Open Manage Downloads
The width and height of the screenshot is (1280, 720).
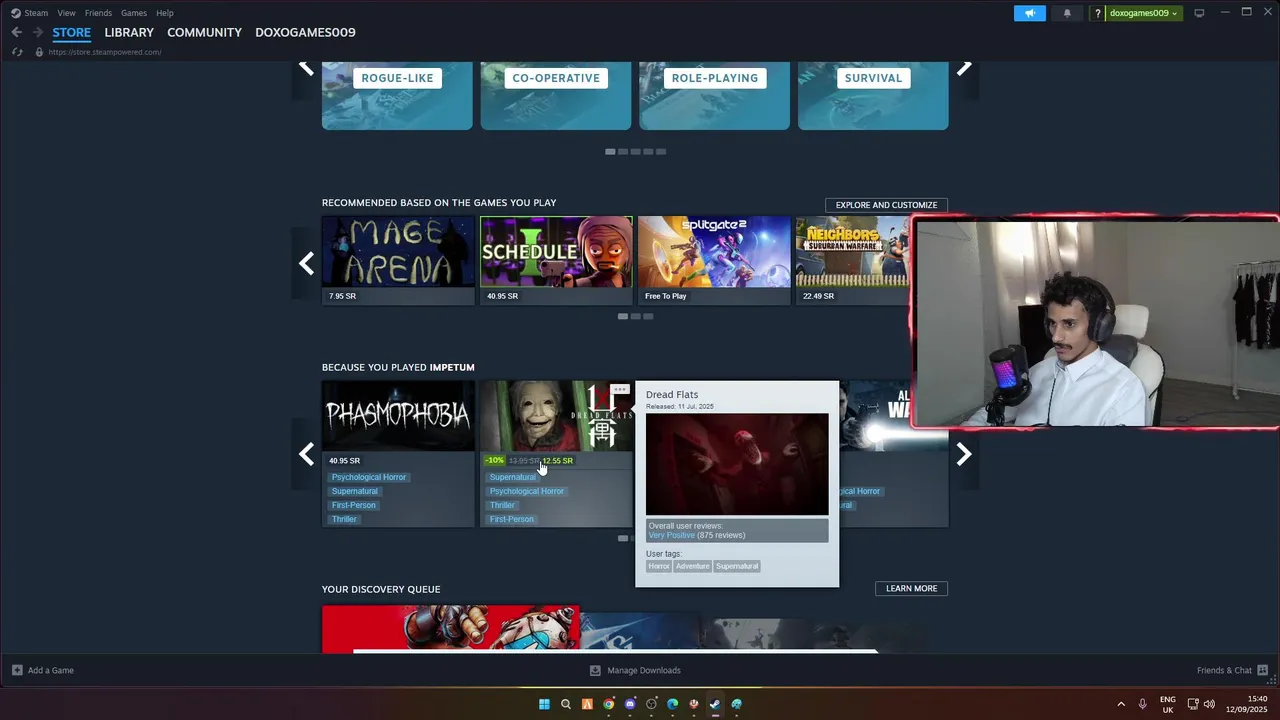[x=635, y=670]
